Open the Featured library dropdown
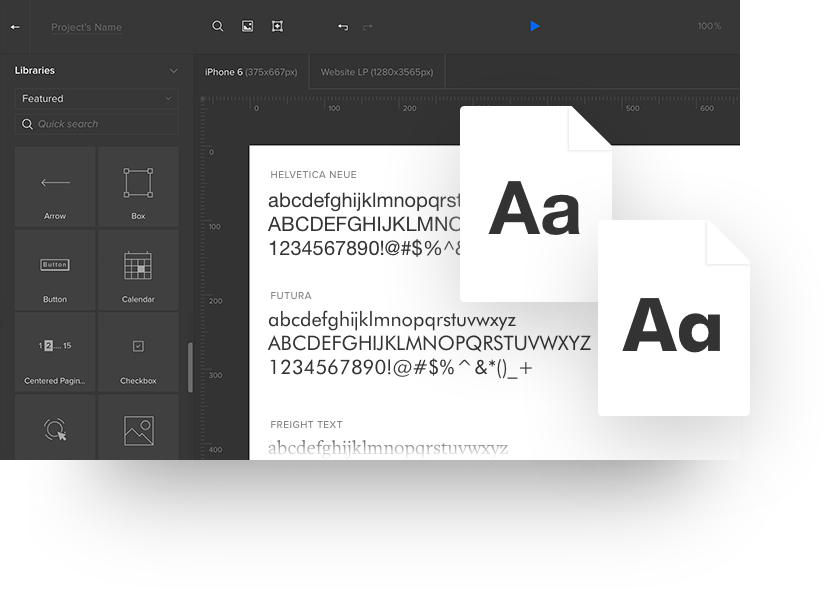This screenshot has width=825, height=590. pyautogui.click(x=96, y=99)
